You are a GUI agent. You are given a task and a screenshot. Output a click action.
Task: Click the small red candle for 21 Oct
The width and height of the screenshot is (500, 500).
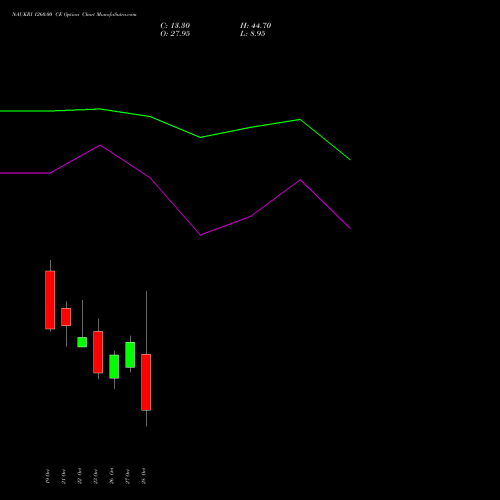point(66,317)
